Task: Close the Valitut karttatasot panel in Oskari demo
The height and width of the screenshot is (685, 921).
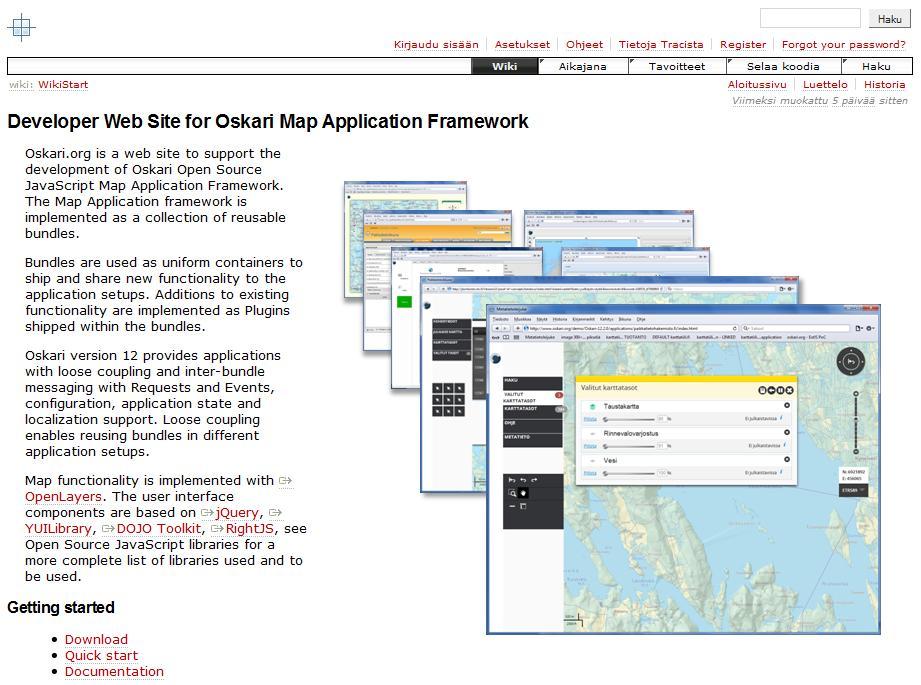Action: (x=789, y=390)
